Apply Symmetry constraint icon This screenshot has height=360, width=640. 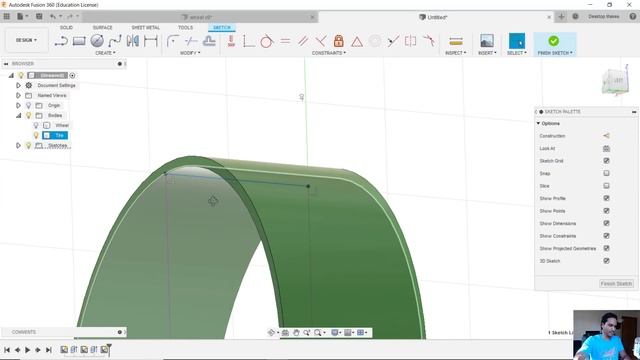click(x=410, y=41)
